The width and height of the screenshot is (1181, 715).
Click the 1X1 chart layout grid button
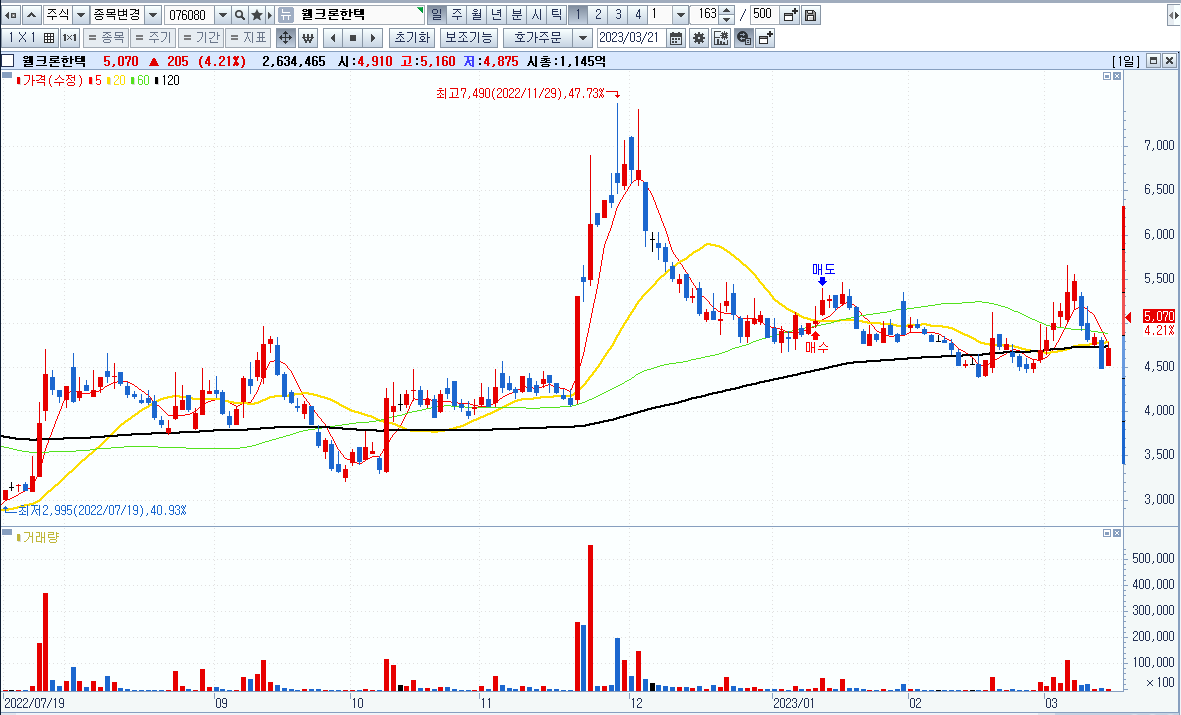(30, 38)
